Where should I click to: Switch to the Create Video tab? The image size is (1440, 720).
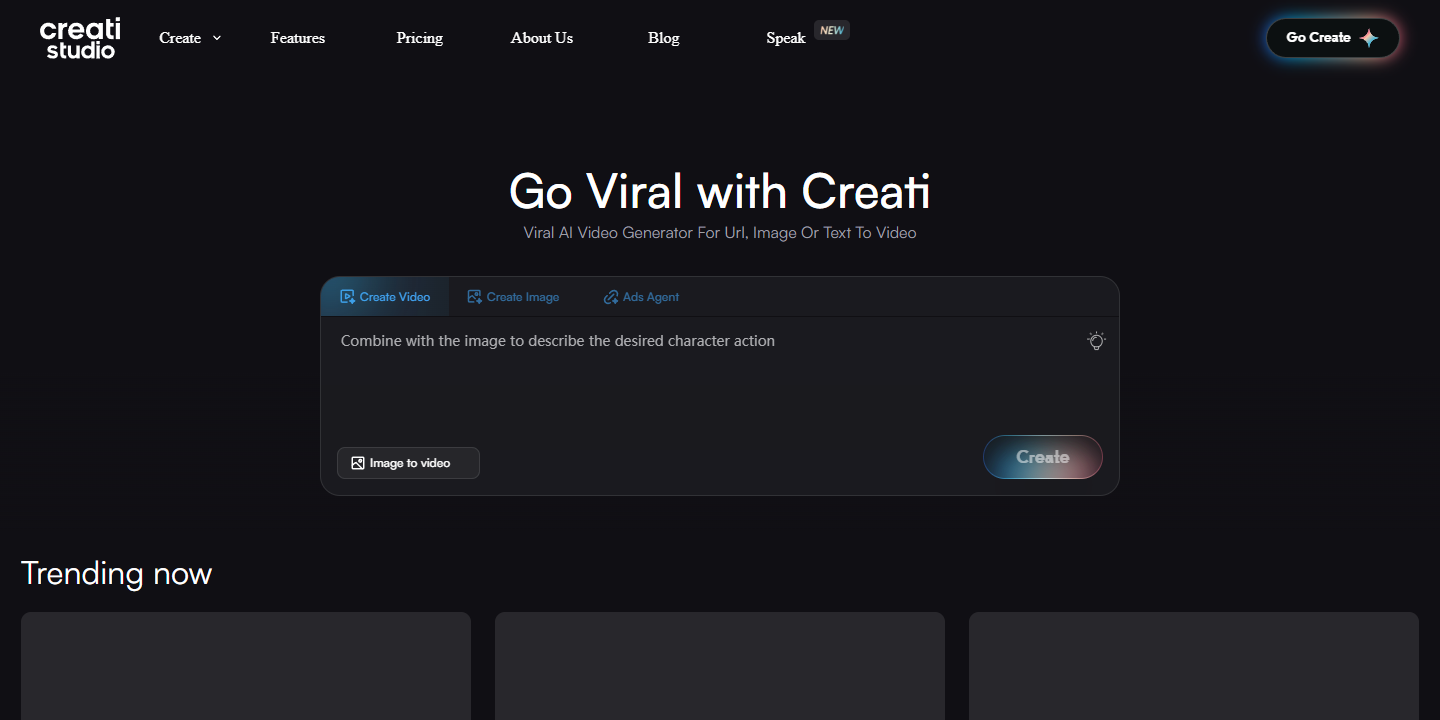385,297
